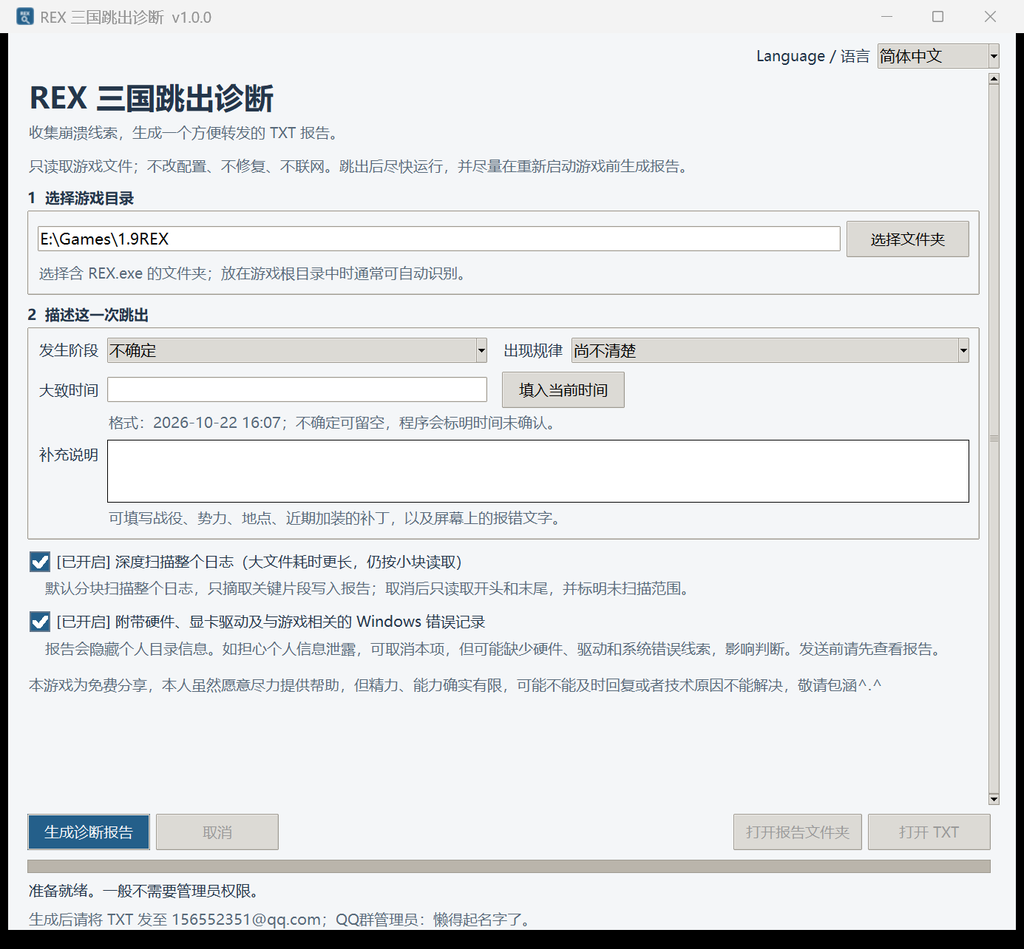Click the 生成诊断报告 button
This screenshot has height=949, width=1024.
click(x=88, y=832)
